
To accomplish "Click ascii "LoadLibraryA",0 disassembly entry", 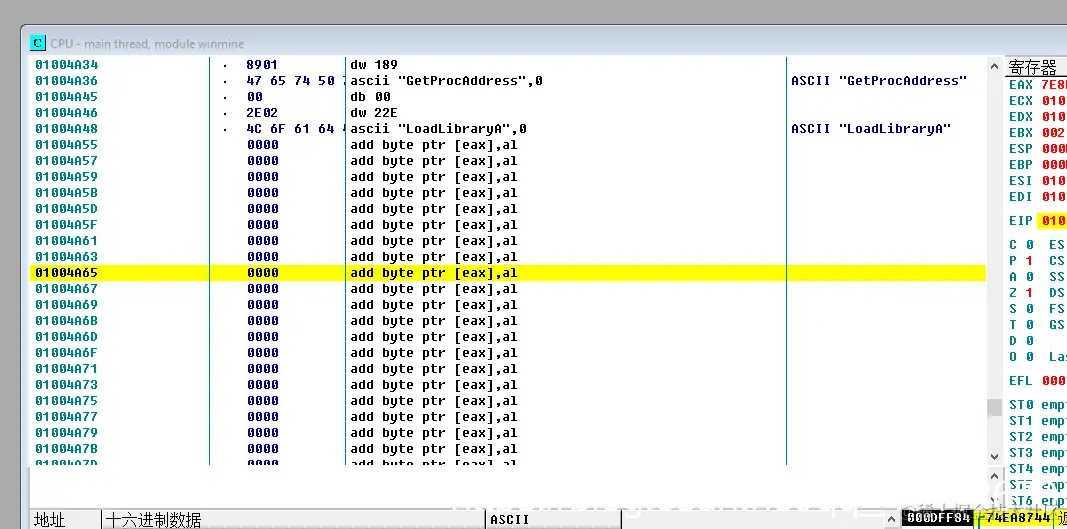I will point(438,129).
